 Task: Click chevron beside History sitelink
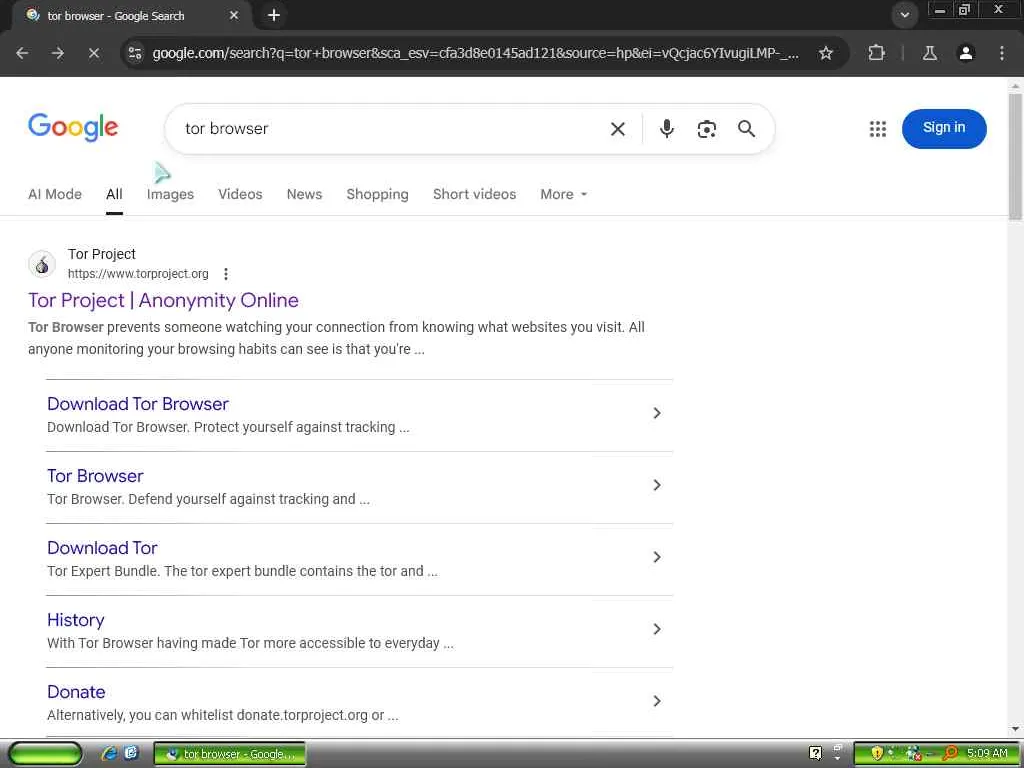click(657, 628)
